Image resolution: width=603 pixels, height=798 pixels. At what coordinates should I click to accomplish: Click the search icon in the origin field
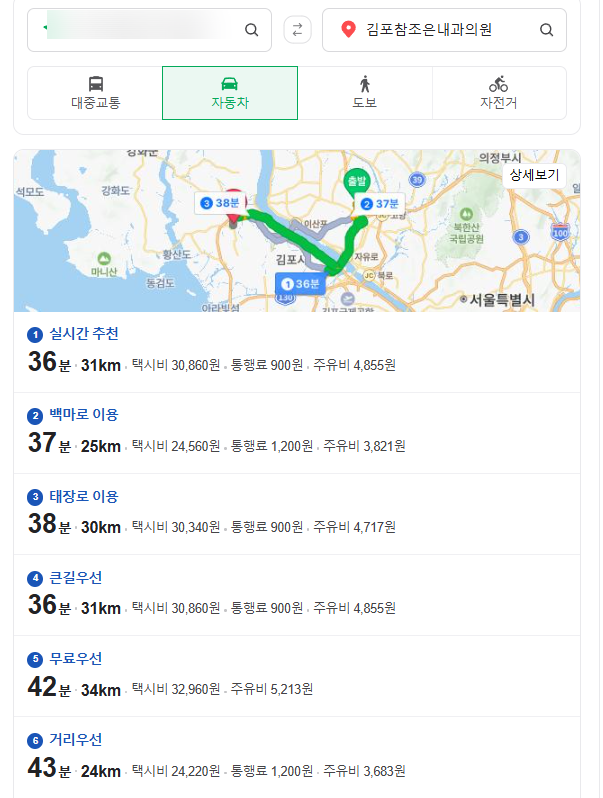click(x=251, y=30)
